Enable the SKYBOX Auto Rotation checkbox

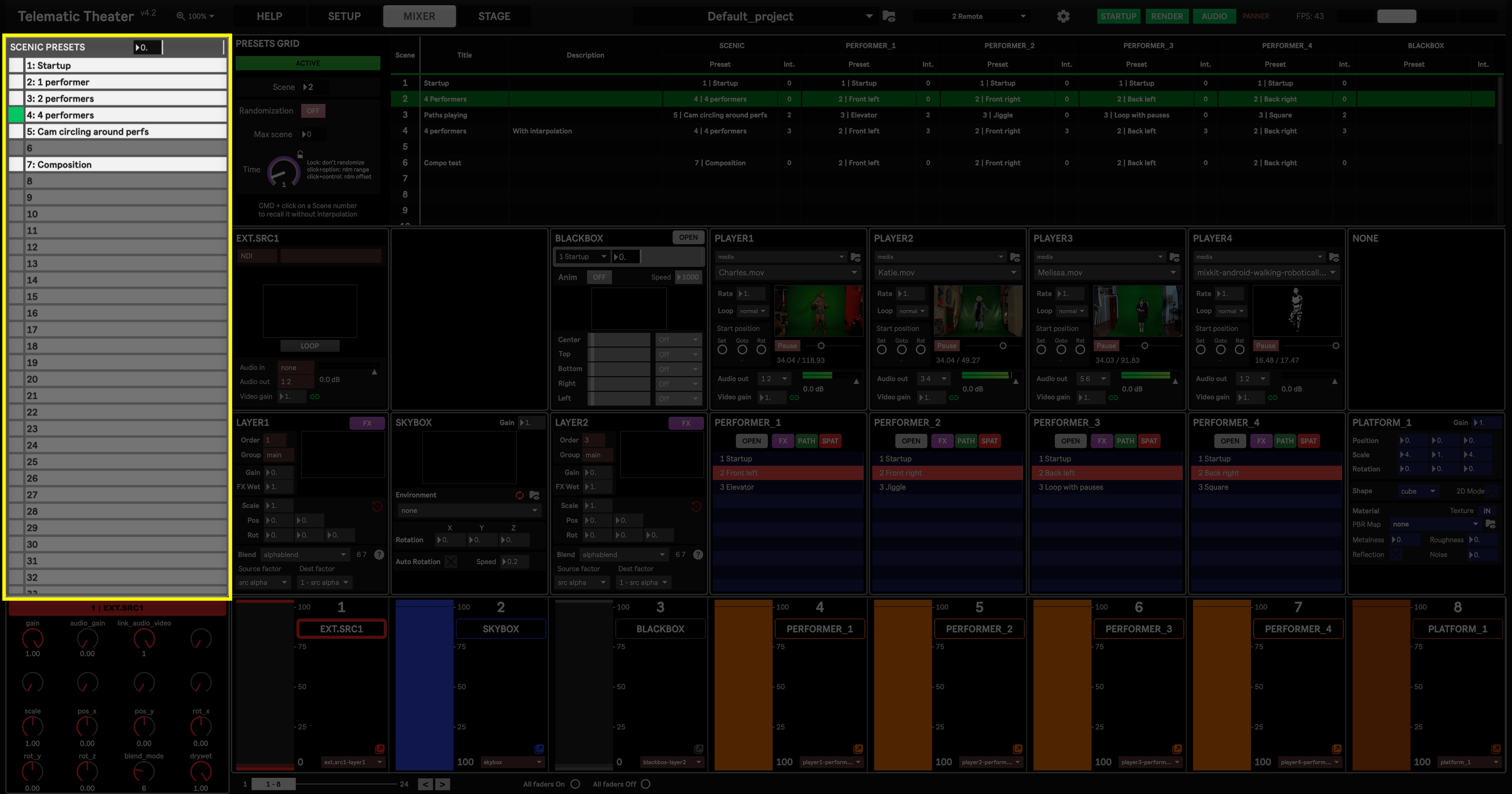[451, 562]
